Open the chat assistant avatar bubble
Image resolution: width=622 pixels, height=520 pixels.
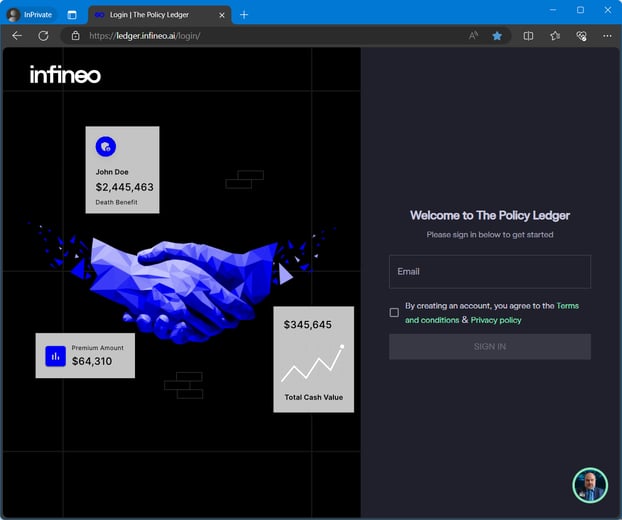point(590,485)
